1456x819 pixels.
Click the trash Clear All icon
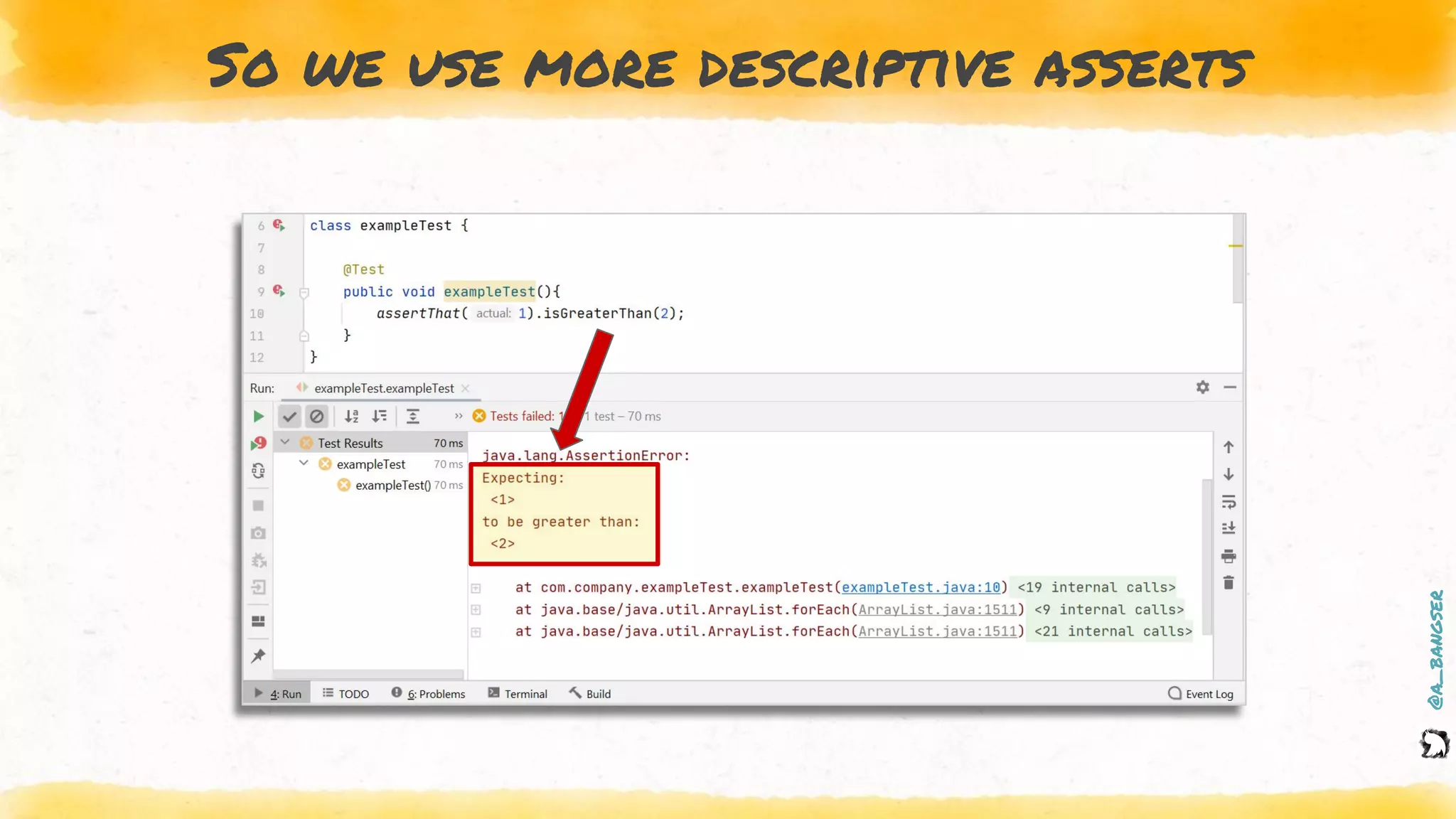tap(1228, 583)
